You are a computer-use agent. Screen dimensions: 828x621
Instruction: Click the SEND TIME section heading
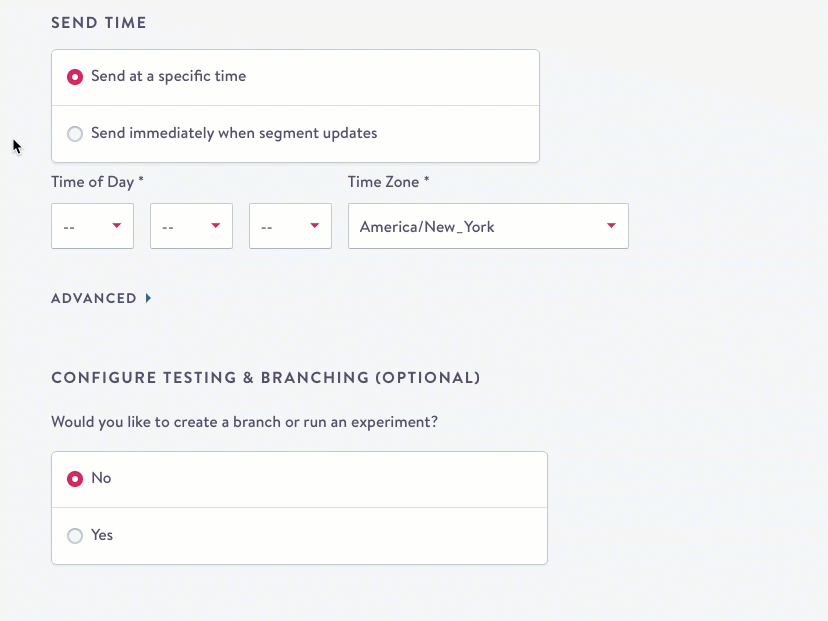tap(99, 23)
